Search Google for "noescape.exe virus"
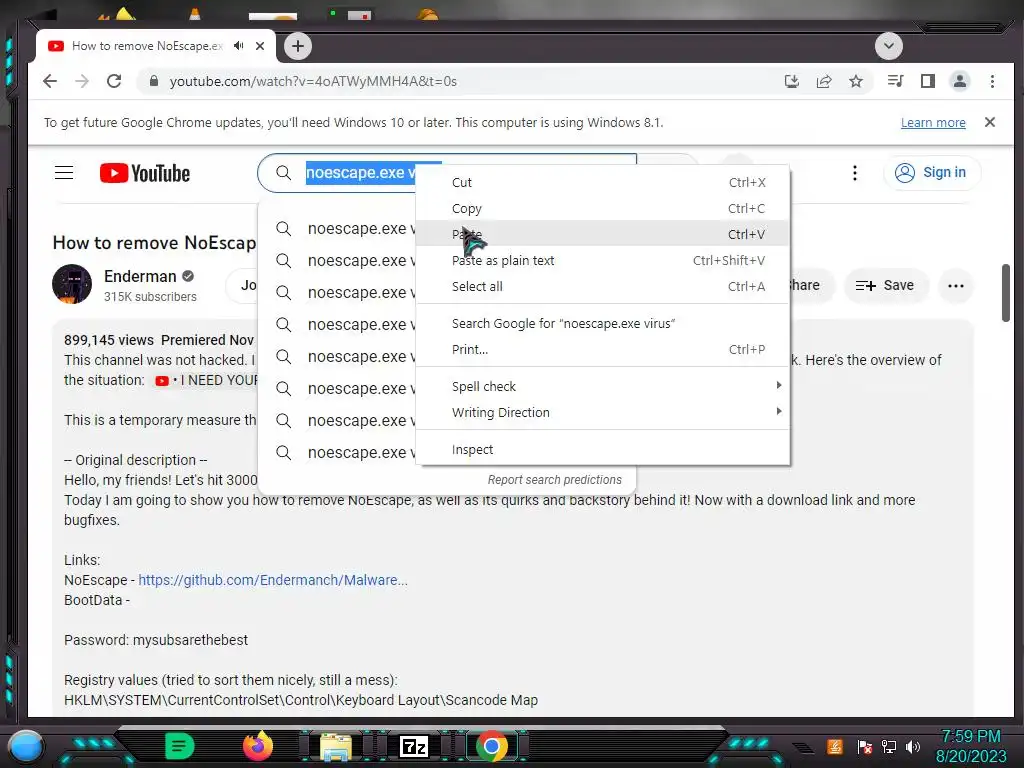This screenshot has width=1024, height=768. coord(602,323)
